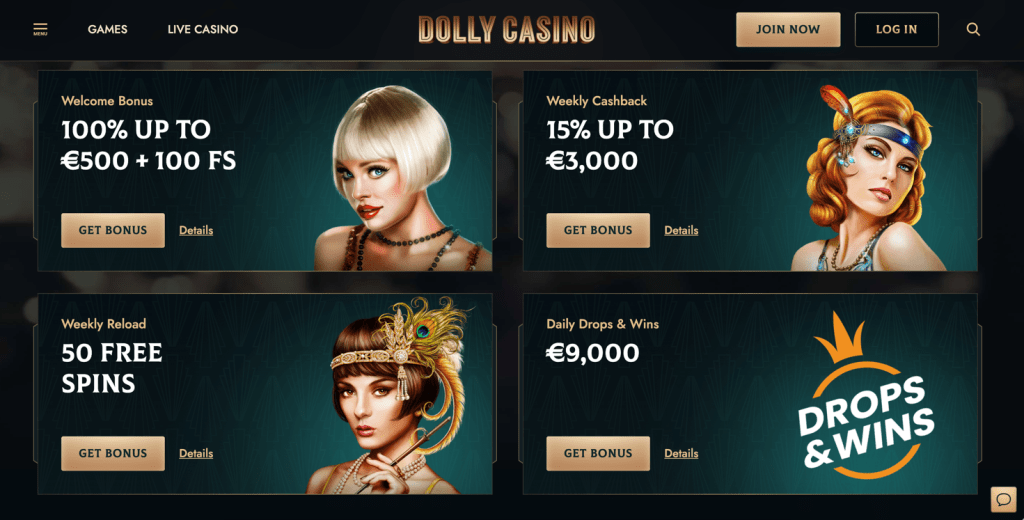This screenshot has width=1024, height=520.
Task: Open the live chat bubble icon
Action: [1003, 499]
